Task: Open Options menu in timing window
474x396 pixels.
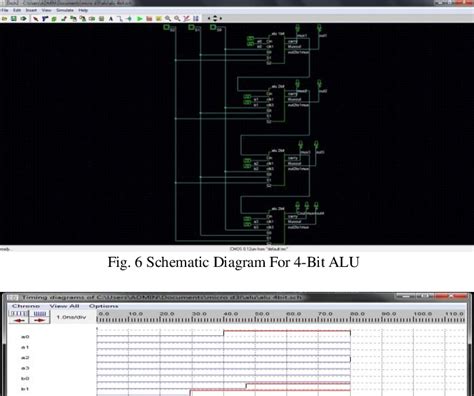Action: coord(103,306)
